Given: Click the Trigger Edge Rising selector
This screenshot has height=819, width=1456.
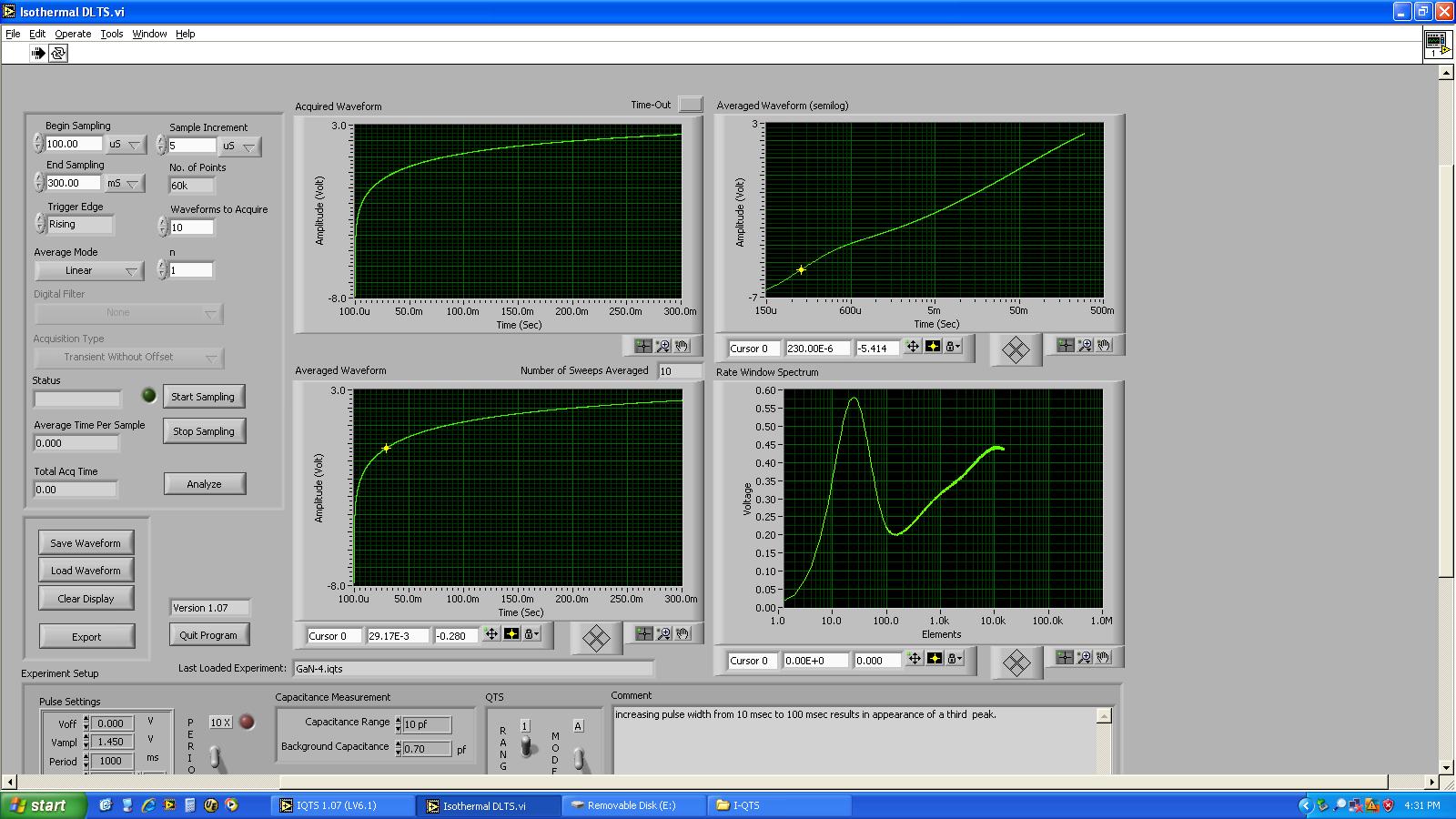Looking at the screenshot, I should [80, 225].
